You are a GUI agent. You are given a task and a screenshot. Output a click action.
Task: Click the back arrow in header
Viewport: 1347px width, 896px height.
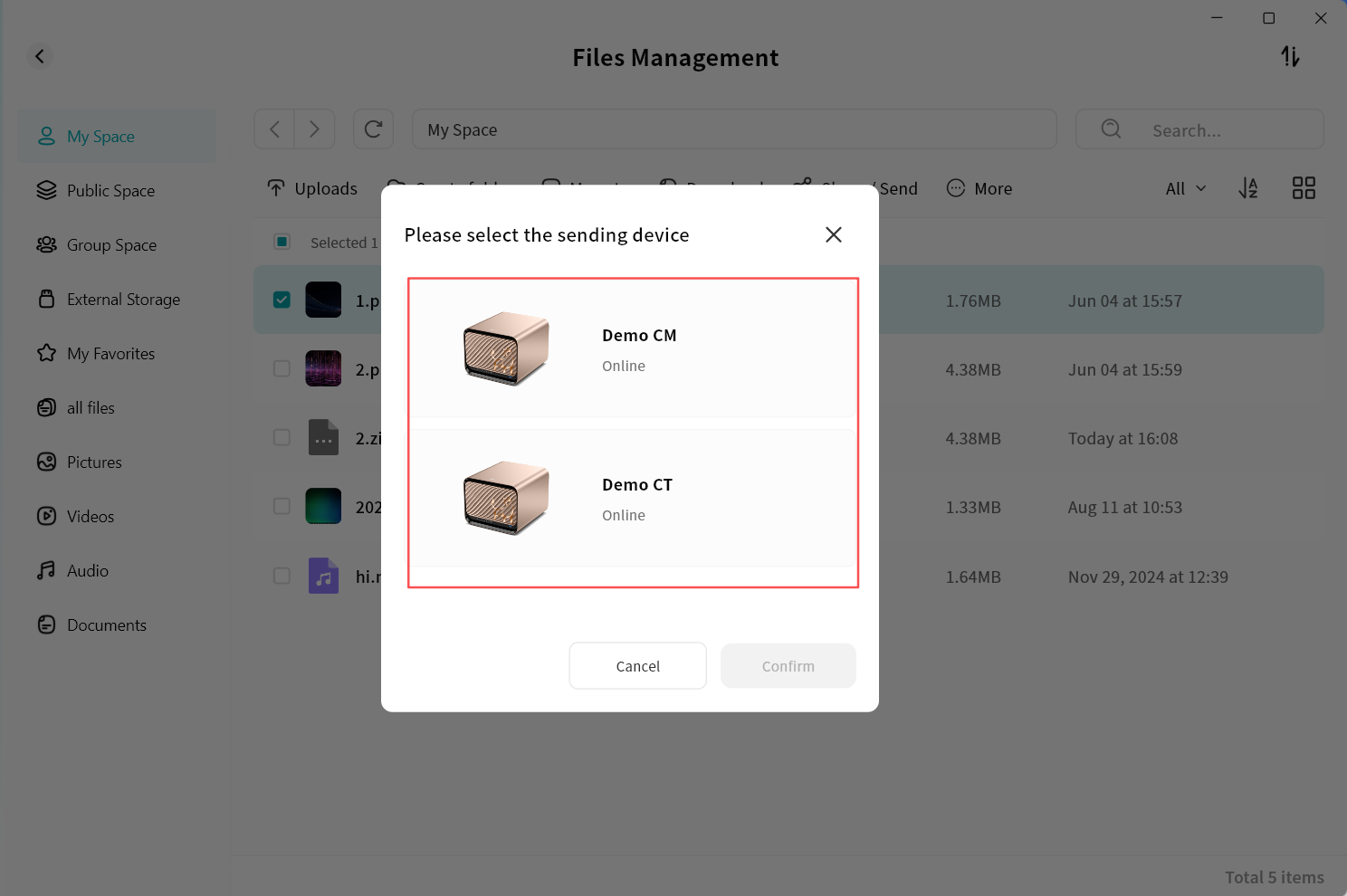point(40,56)
